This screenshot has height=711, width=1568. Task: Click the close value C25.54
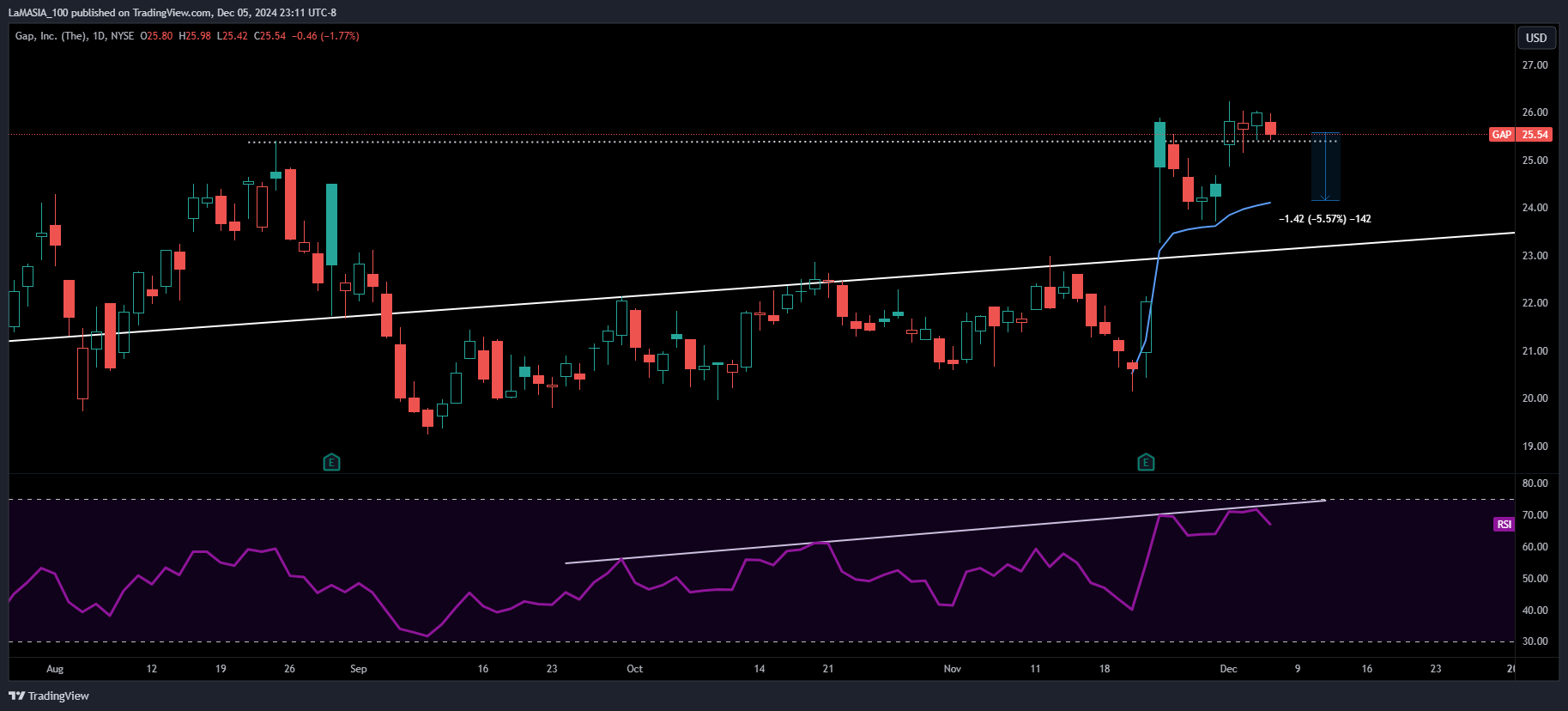(269, 36)
